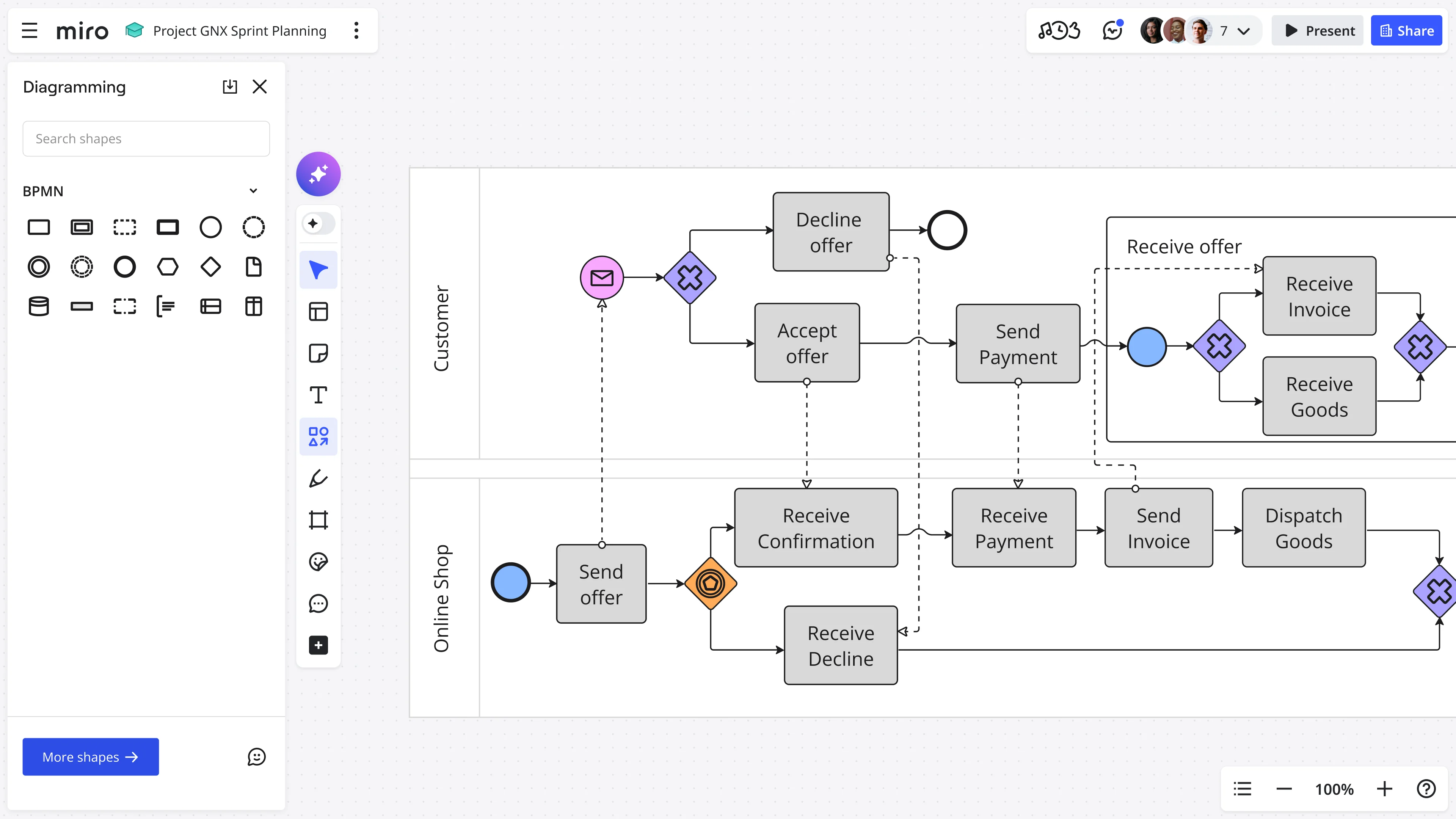Screen dimensions: 1456x819
Task: Choose the diamond gateway shape
Action: click(x=210, y=267)
